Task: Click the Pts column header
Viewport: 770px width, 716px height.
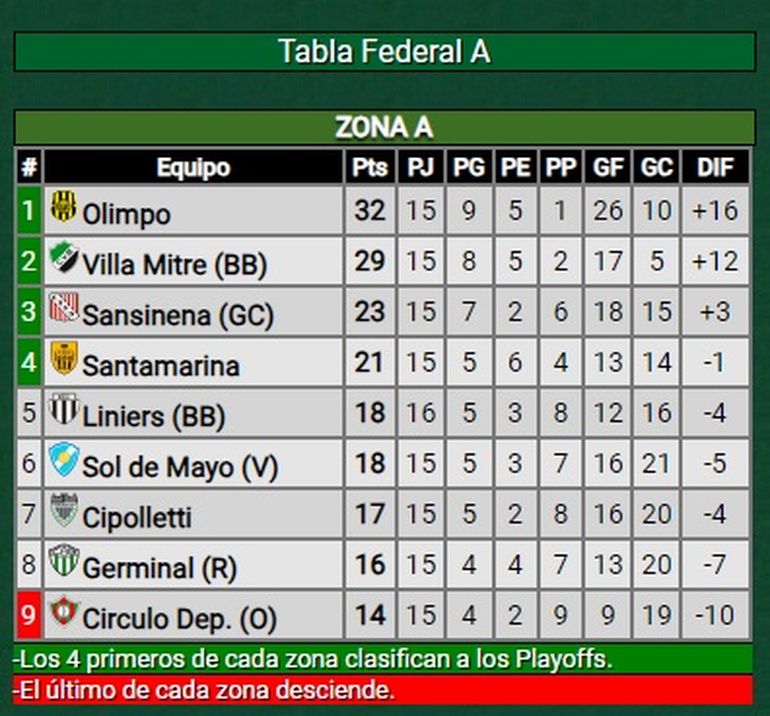Action: click(370, 168)
